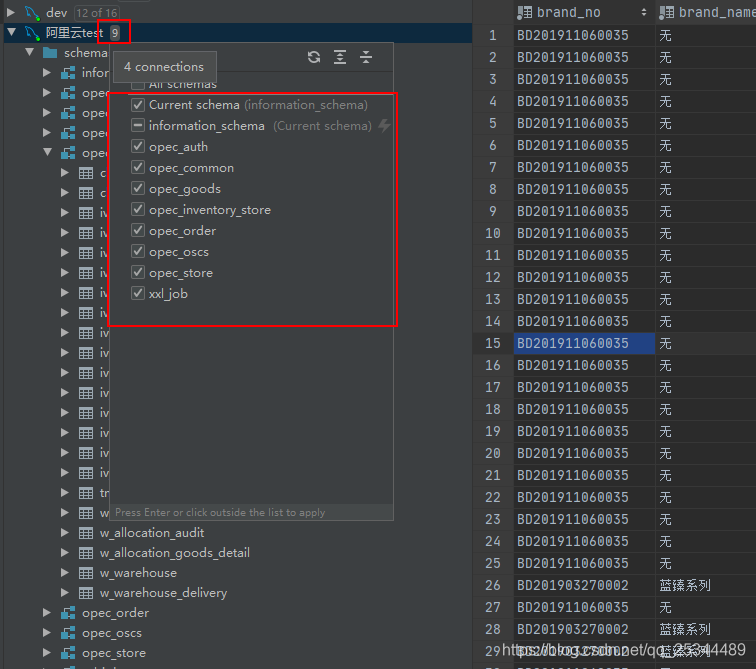
Task: Click the refresh icon in schema popup
Action: (314, 57)
